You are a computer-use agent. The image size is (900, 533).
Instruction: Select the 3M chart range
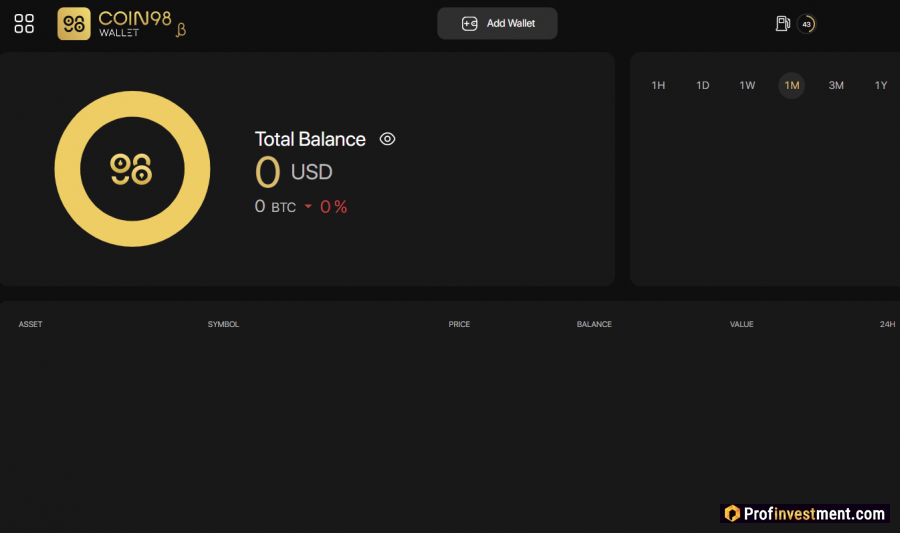coord(836,85)
